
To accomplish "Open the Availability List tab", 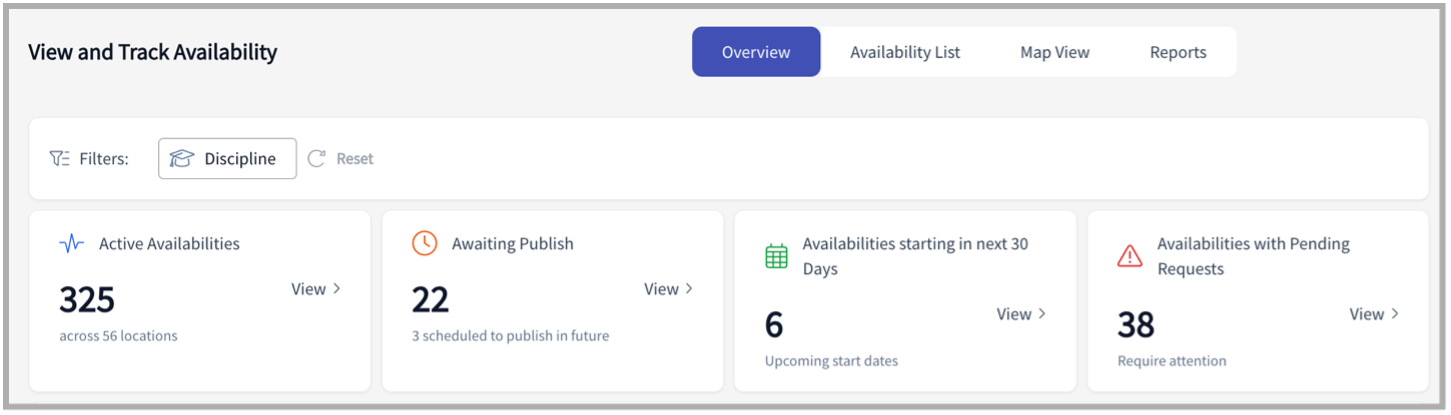I will pyautogui.click(x=905, y=52).
